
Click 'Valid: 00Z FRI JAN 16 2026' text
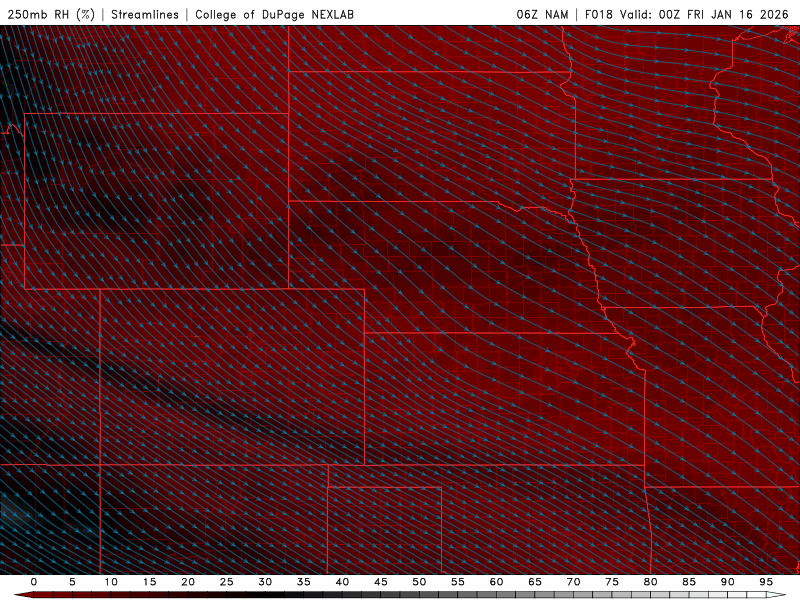click(x=704, y=14)
